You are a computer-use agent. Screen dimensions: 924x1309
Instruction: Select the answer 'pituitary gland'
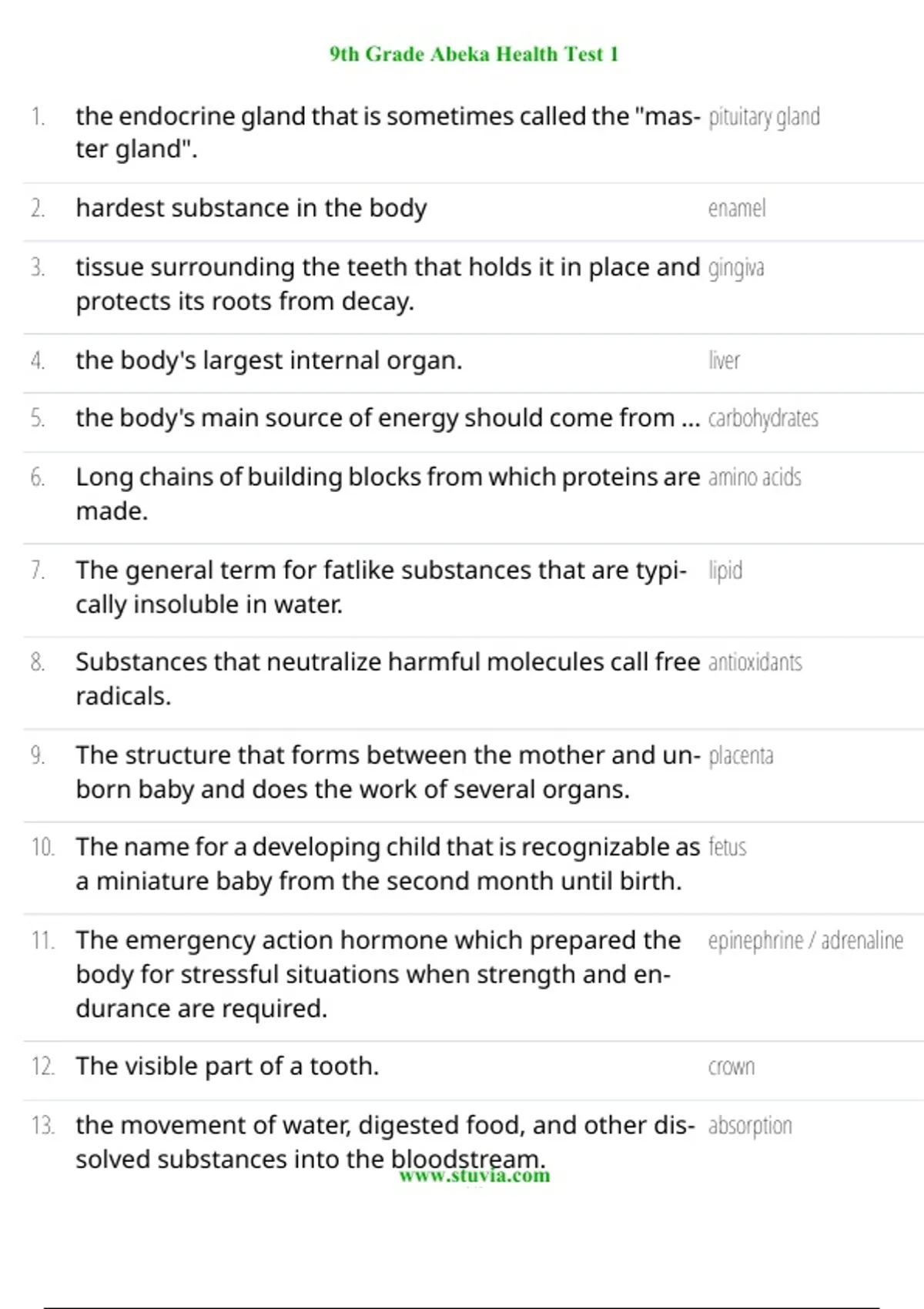[x=764, y=117]
